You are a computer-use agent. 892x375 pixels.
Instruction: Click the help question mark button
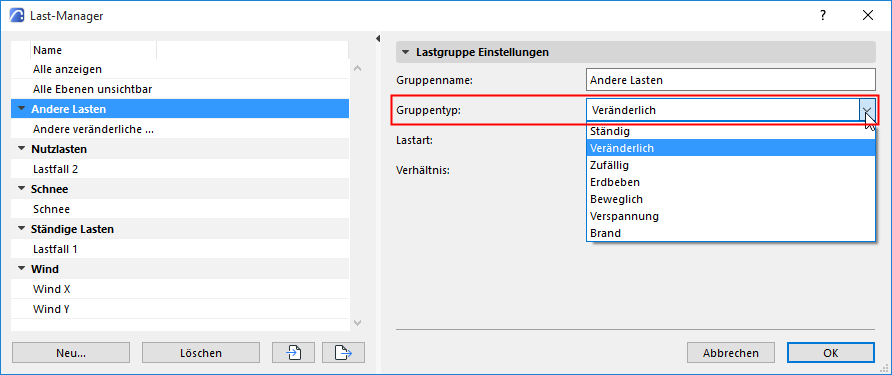(x=823, y=16)
